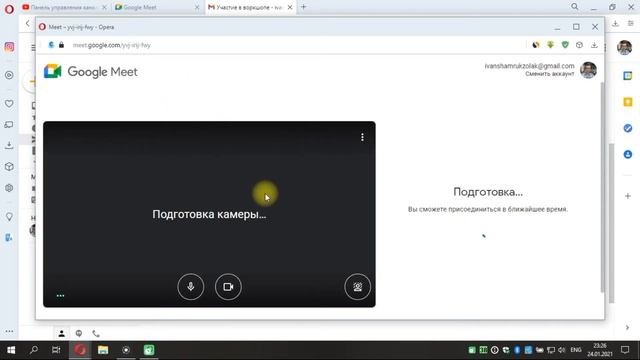Click the Gmail account avatar in main window
The width and height of the screenshot is (640, 360).
(624, 48)
